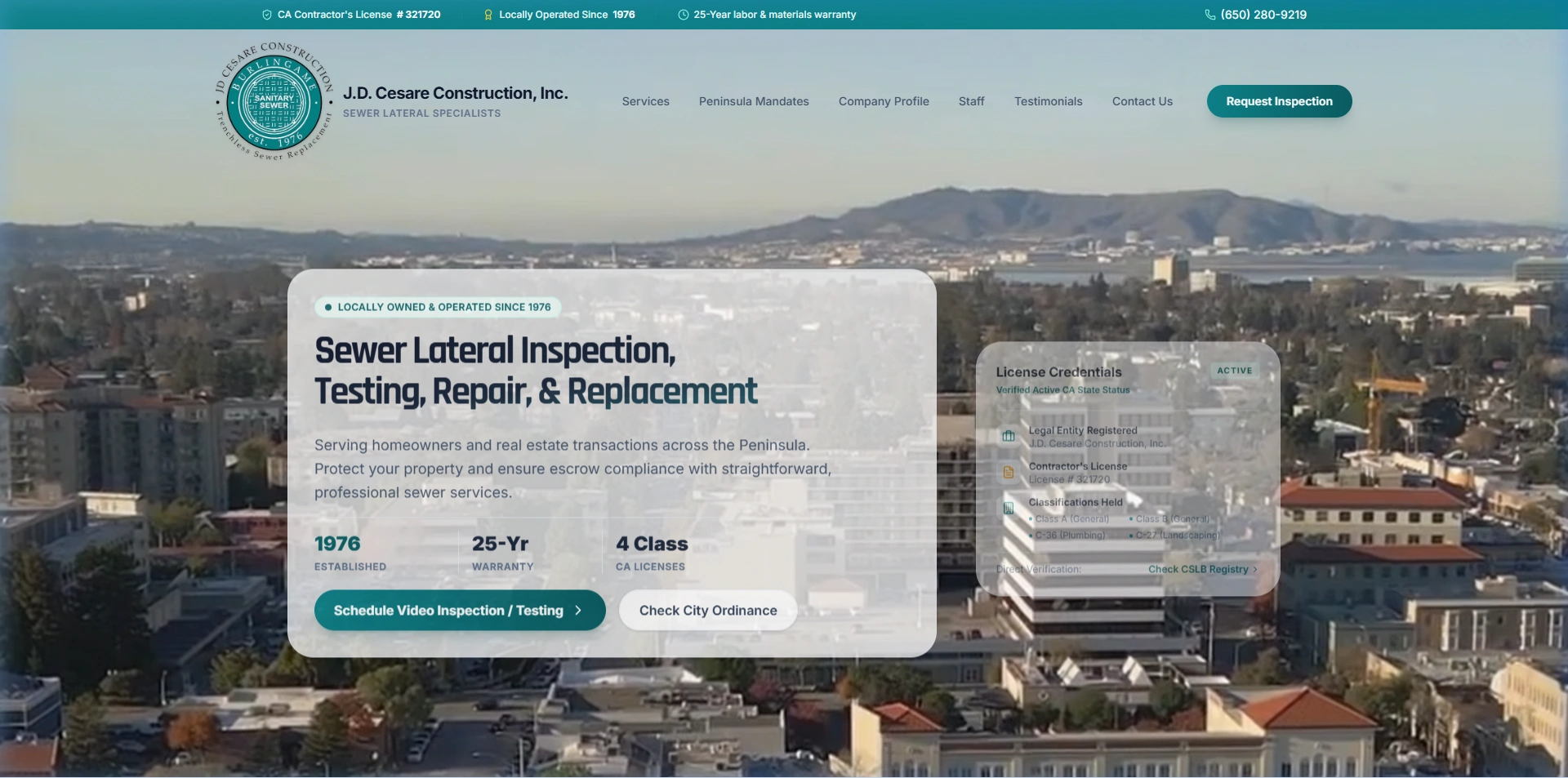The height and width of the screenshot is (778, 1568).
Task: Click the Verified Active CA State Status text
Action: click(1063, 390)
